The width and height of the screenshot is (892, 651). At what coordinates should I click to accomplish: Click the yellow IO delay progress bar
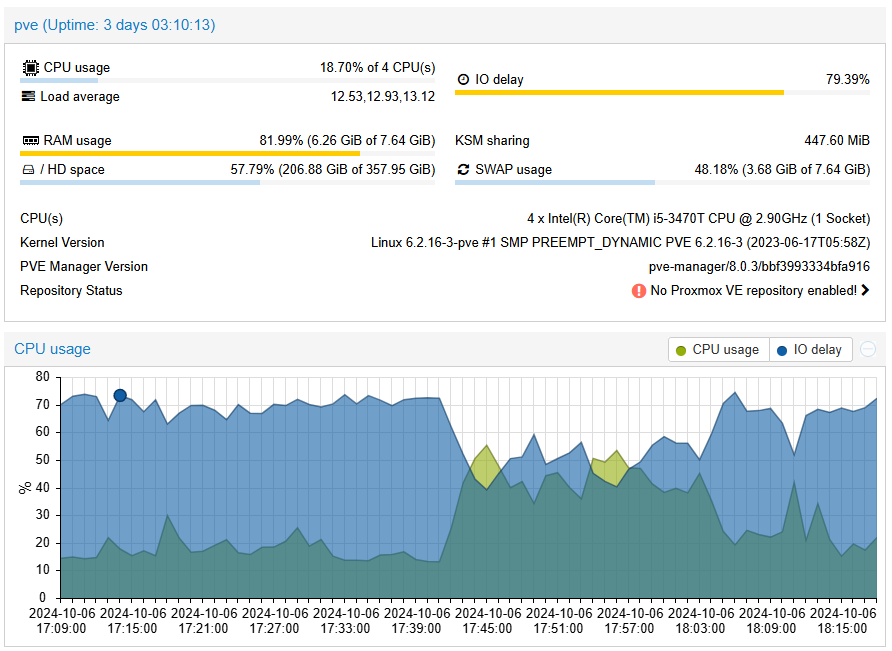[619, 93]
